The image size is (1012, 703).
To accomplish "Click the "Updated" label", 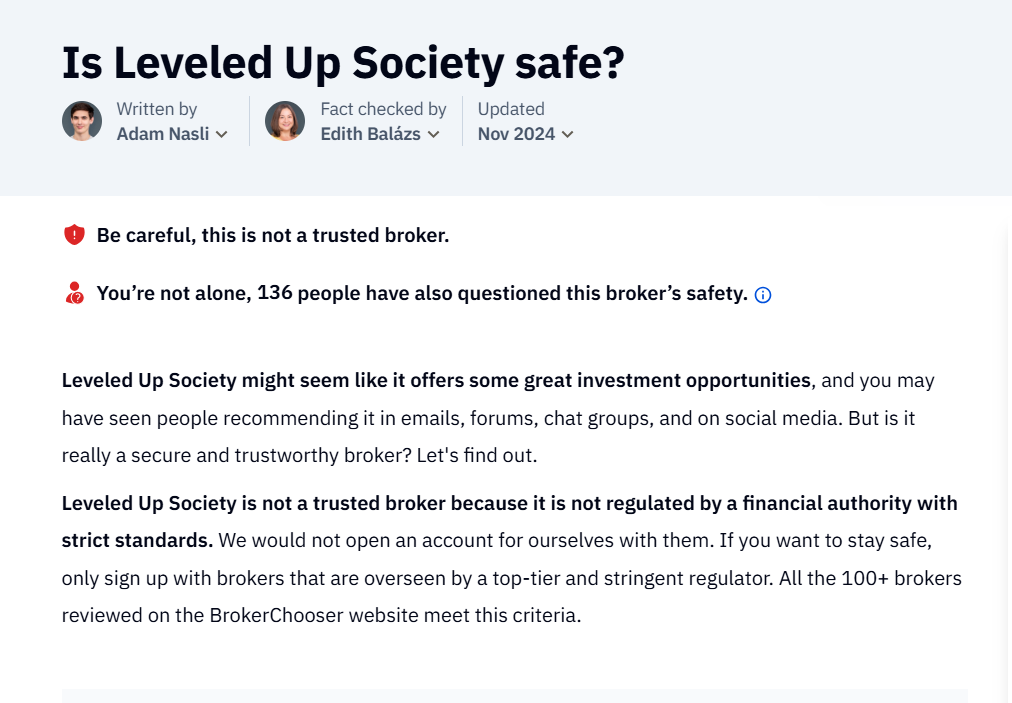I will (511, 109).
